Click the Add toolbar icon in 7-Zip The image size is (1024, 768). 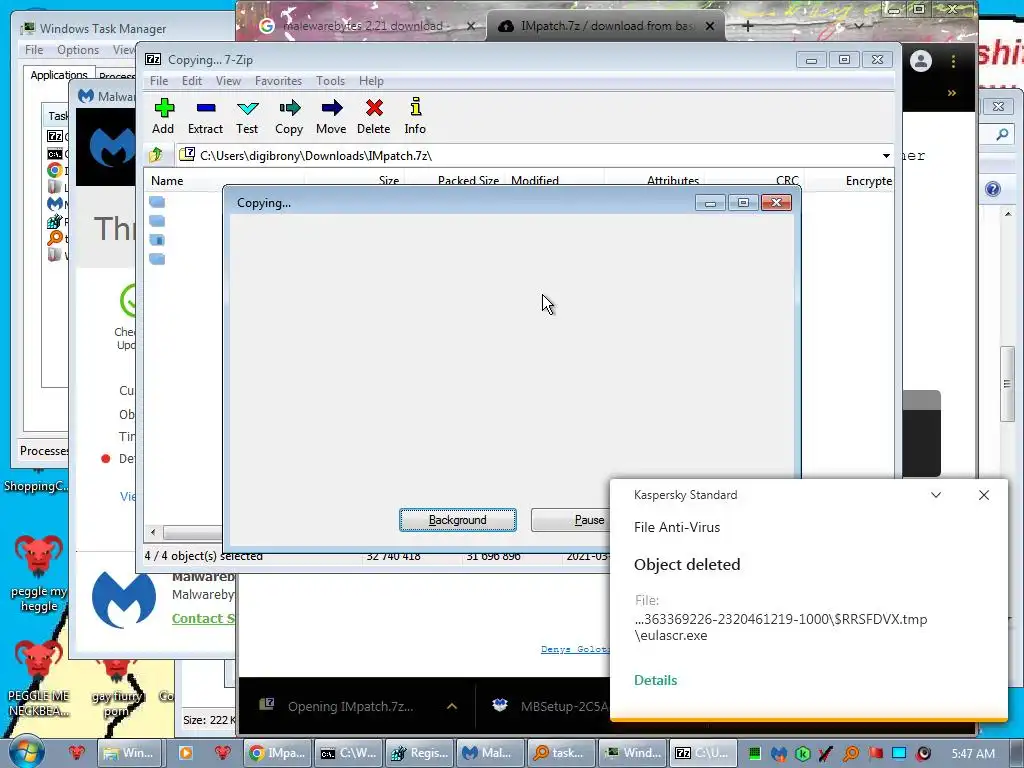[163, 116]
